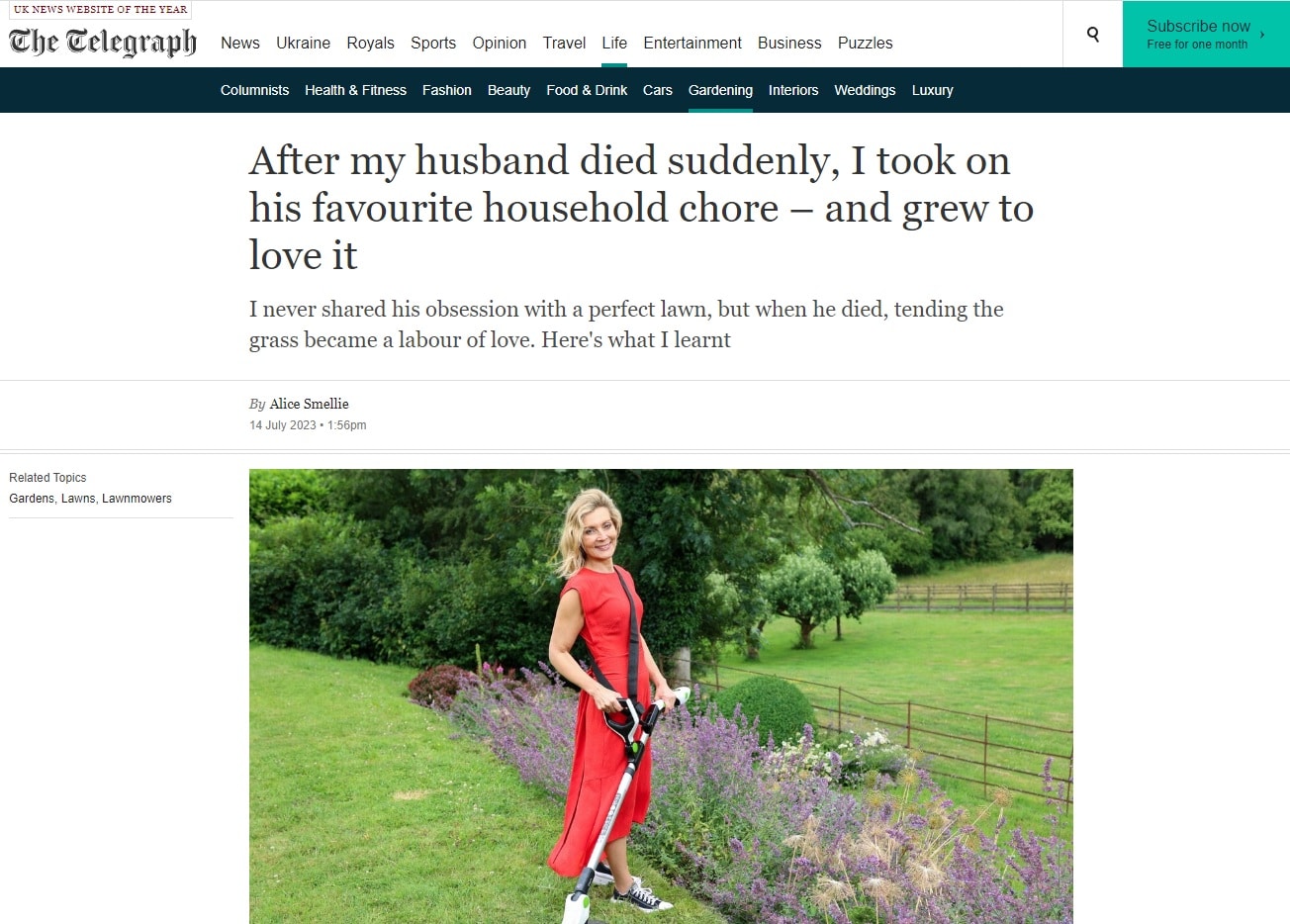1290x924 pixels.
Task: Open the search magnifier icon
Action: pyautogui.click(x=1093, y=35)
